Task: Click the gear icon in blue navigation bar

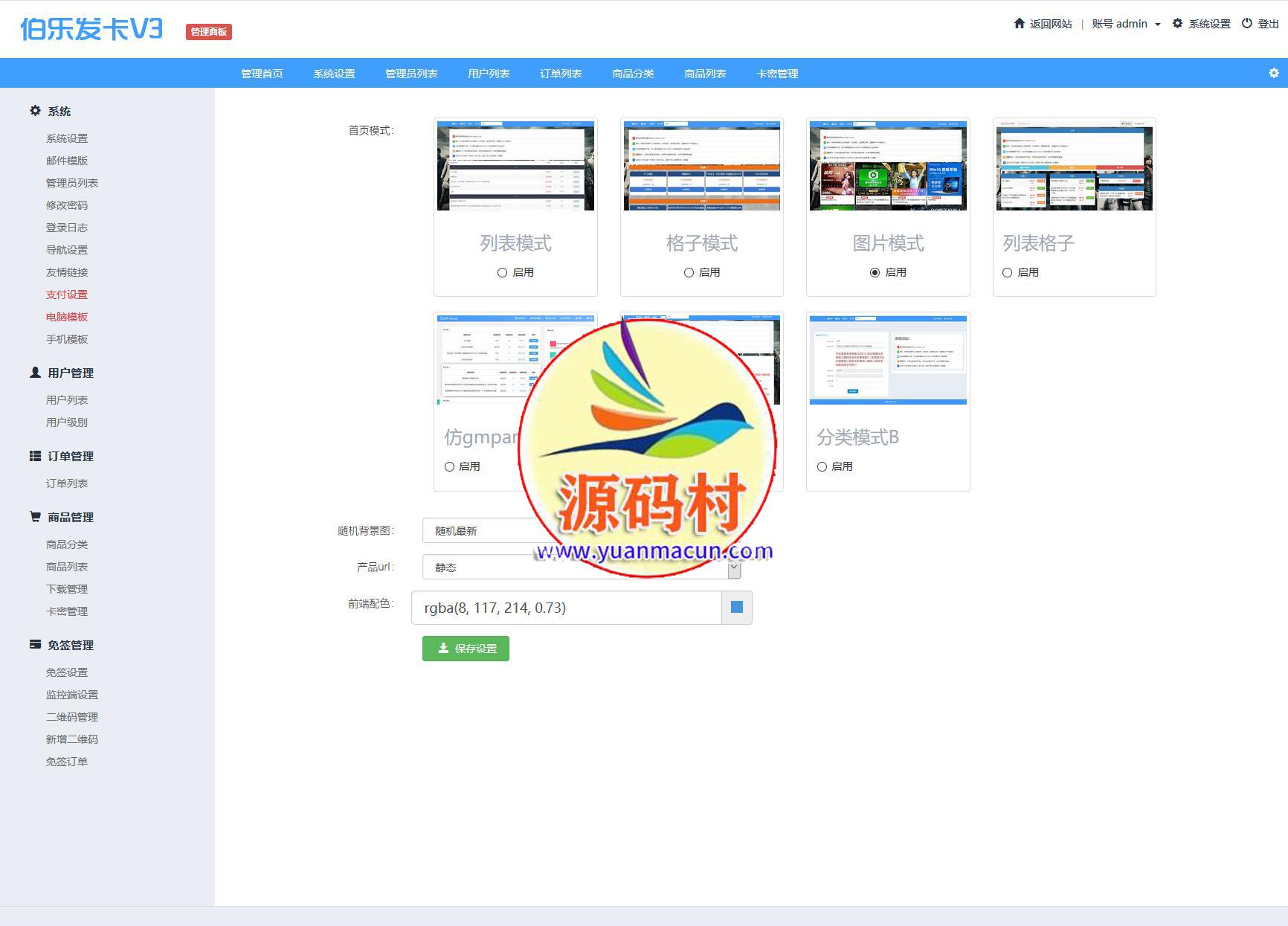Action: (x=1273, y=73)
